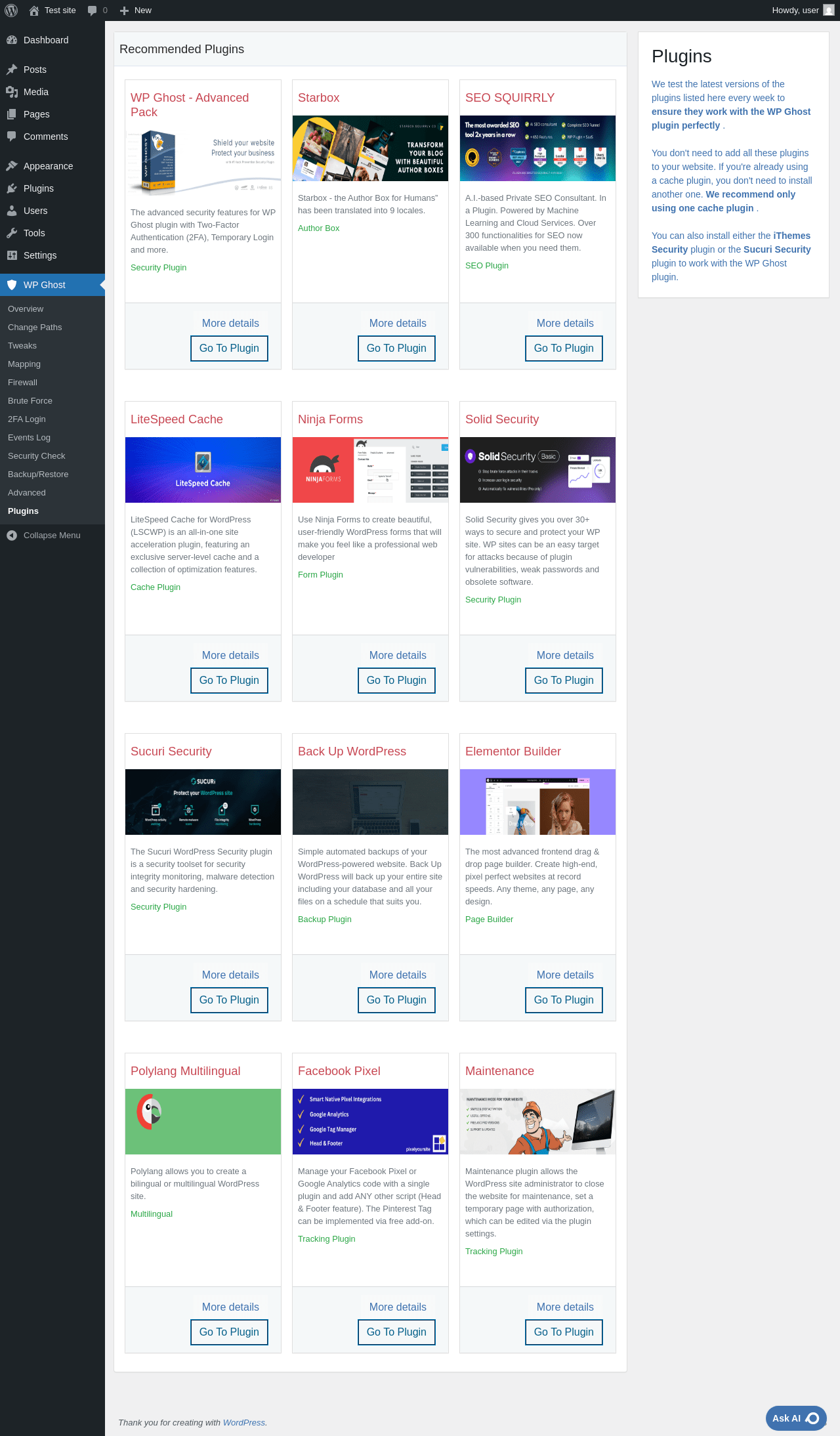Click Howdy, user account menu
This screenshot has height=1436, width=840.
(803, 11)
